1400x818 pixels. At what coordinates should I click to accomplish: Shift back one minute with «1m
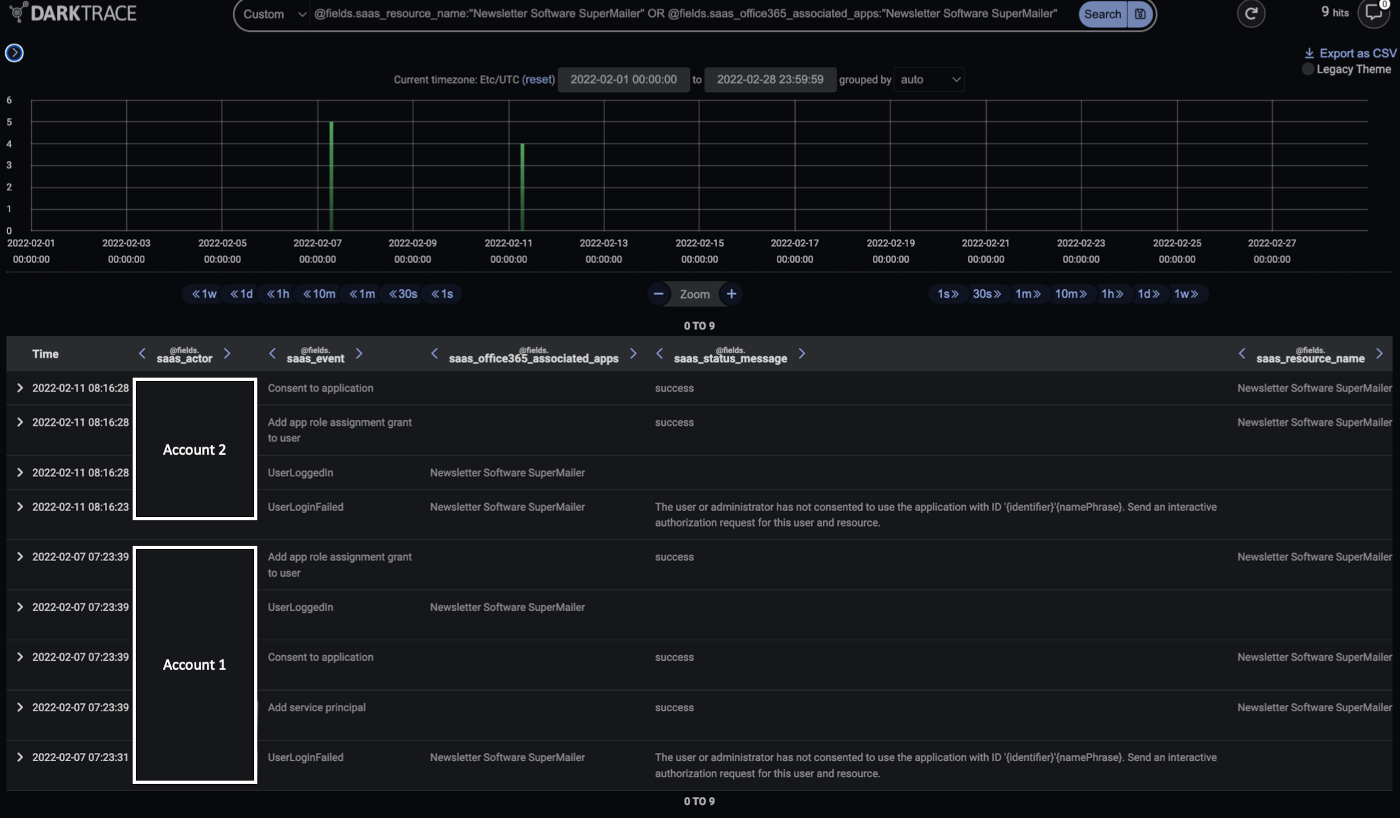coord(361,294)
